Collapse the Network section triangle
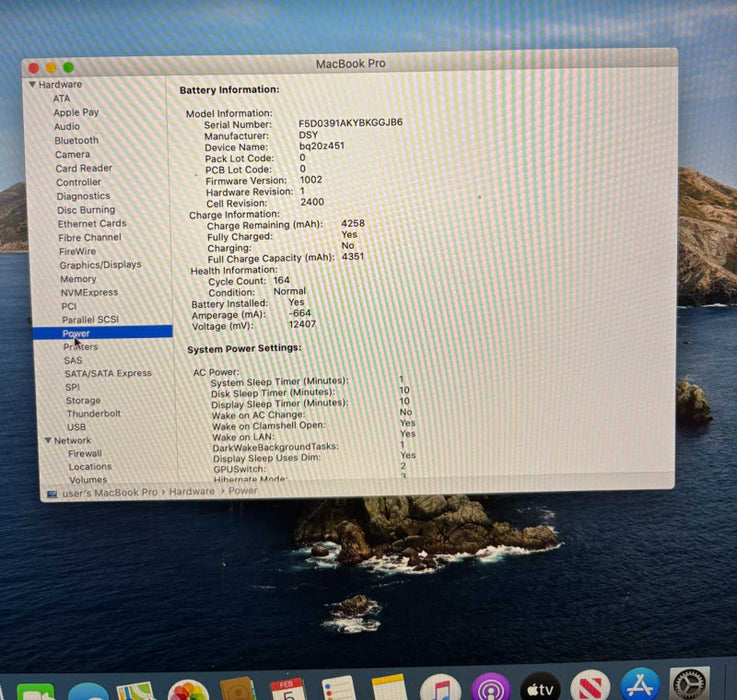This screenshot has width=737, height=700. (x=48, y=440)
